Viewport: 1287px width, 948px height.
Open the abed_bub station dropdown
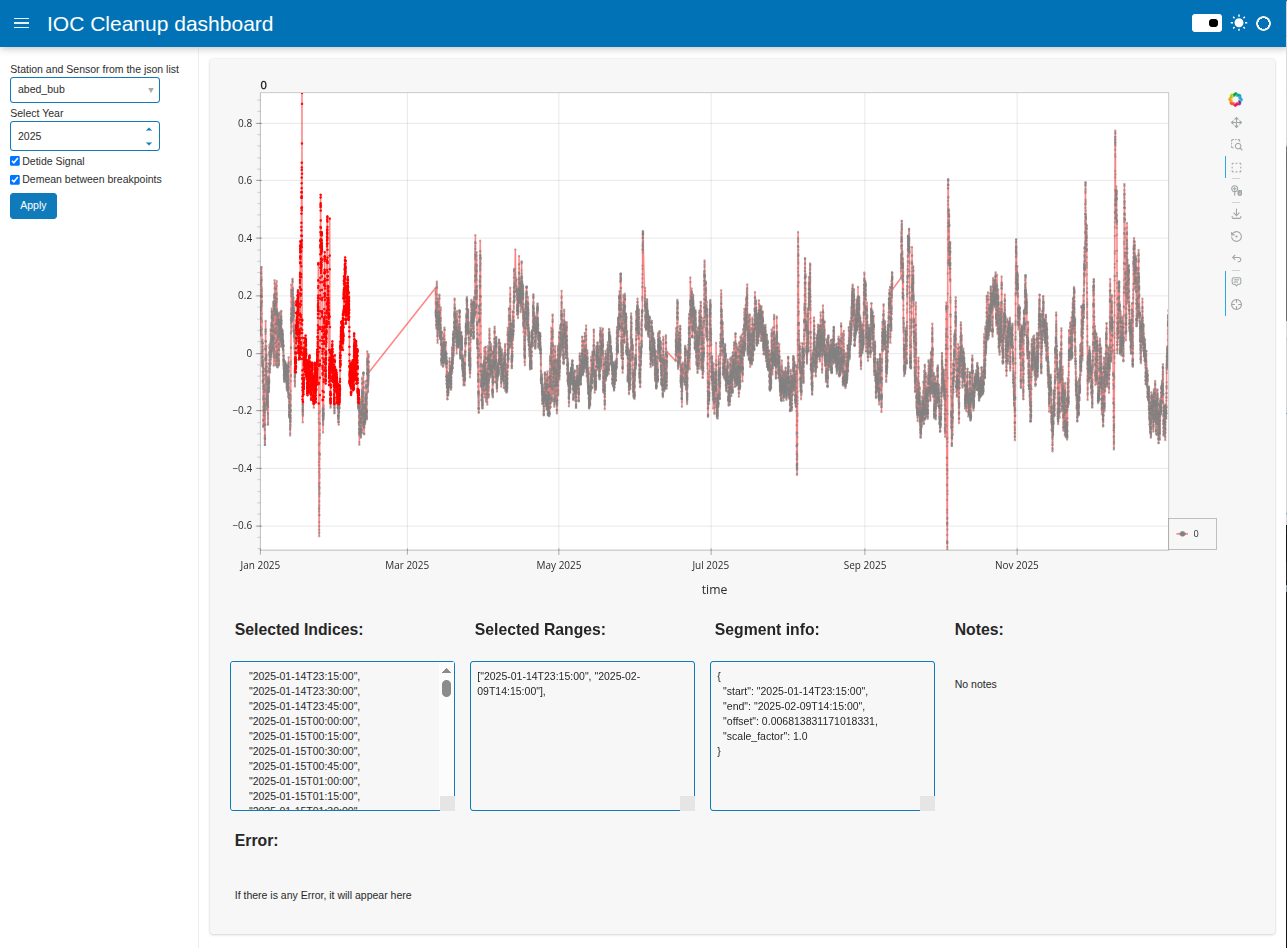[x=85, y=90]
